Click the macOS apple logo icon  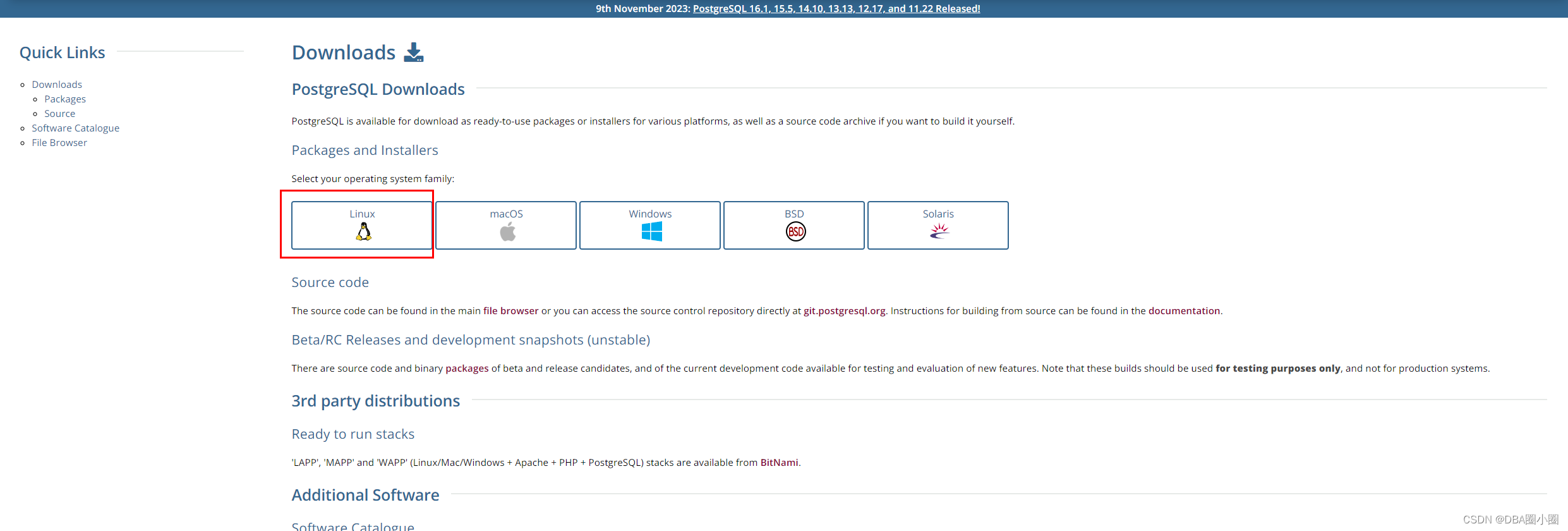507,232
